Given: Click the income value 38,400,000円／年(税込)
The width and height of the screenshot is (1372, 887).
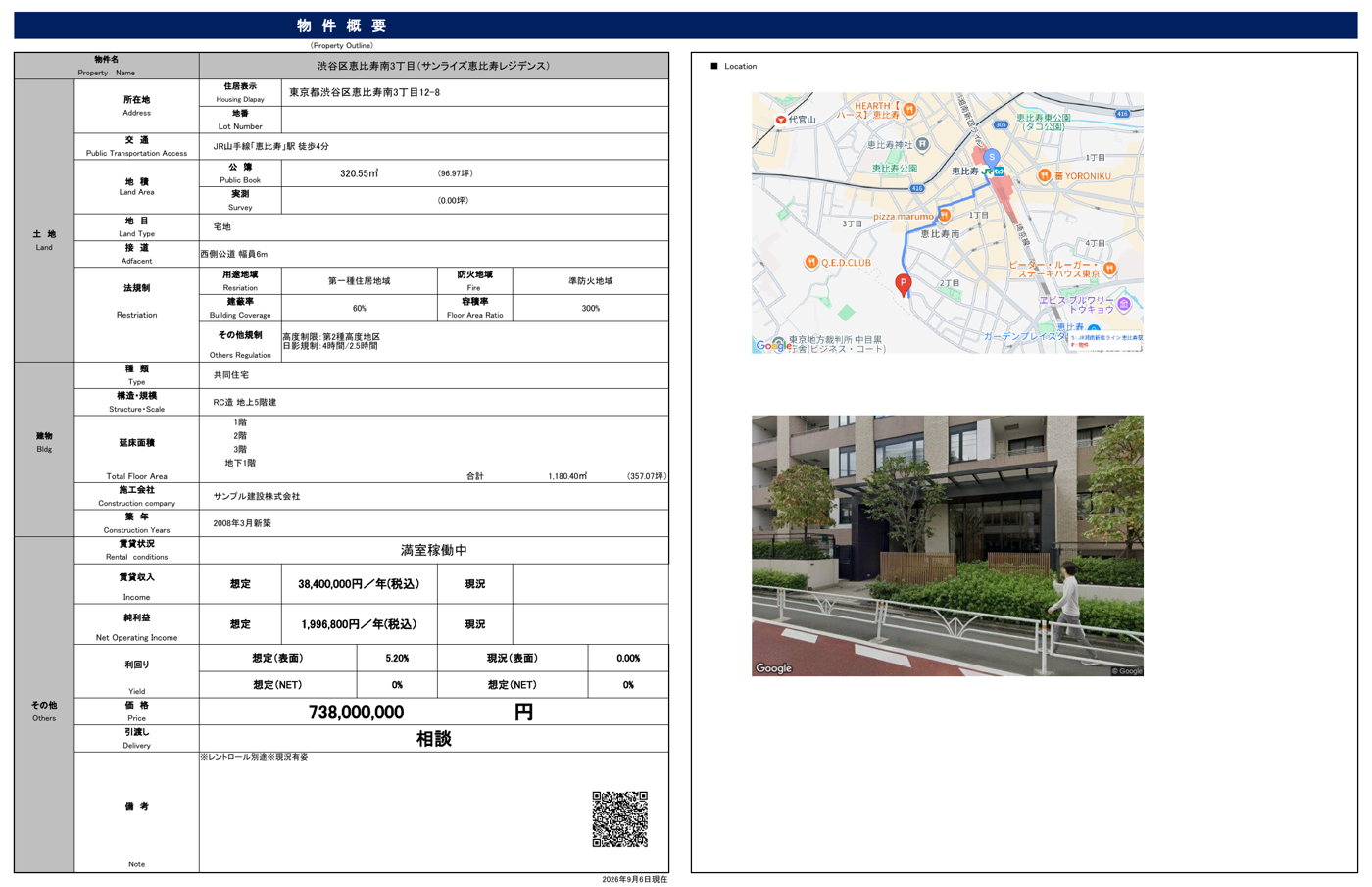Looking at the screenshot, I should coord(359,584).
